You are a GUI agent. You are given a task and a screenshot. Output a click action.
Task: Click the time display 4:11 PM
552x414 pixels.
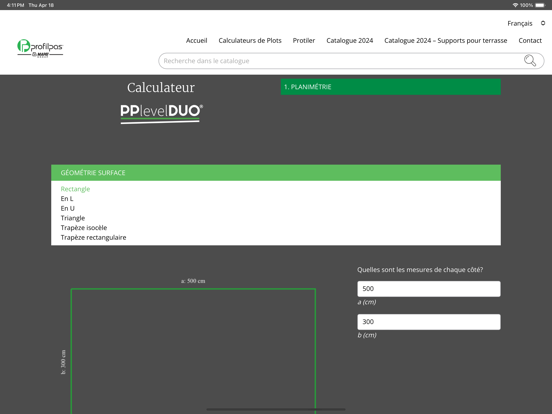pos(15,5)
